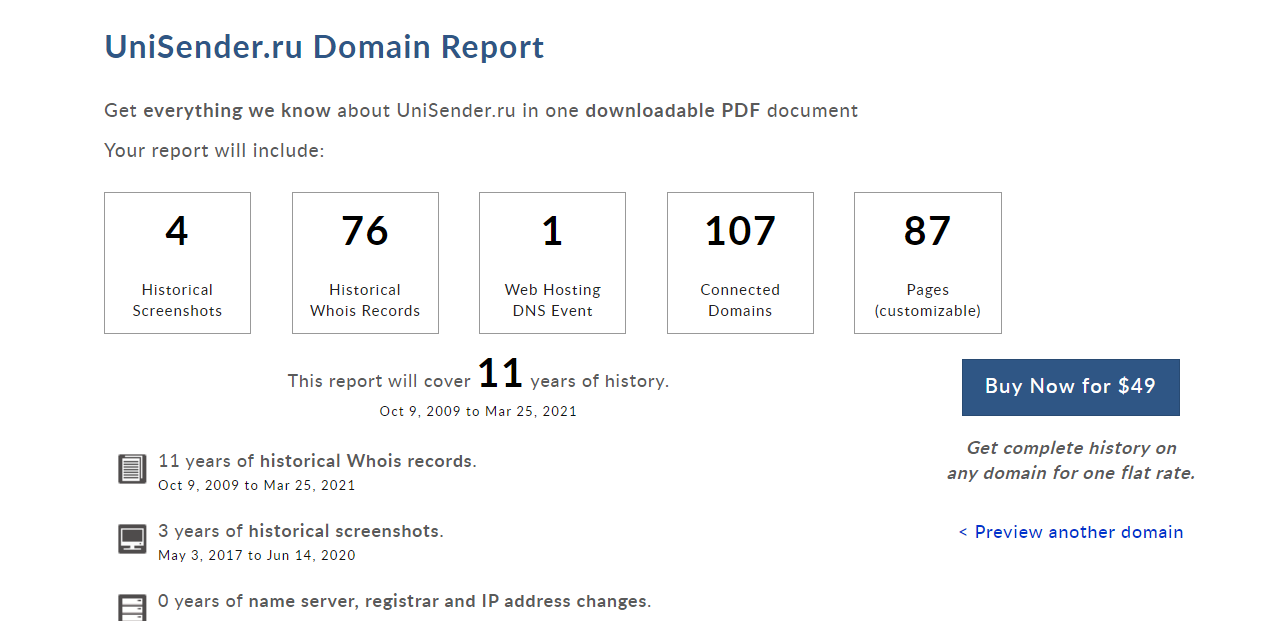Click '0 years of name server, registrar and IP address changes.'
Viewport: 1284px width, 633px height.
[405, 601]
